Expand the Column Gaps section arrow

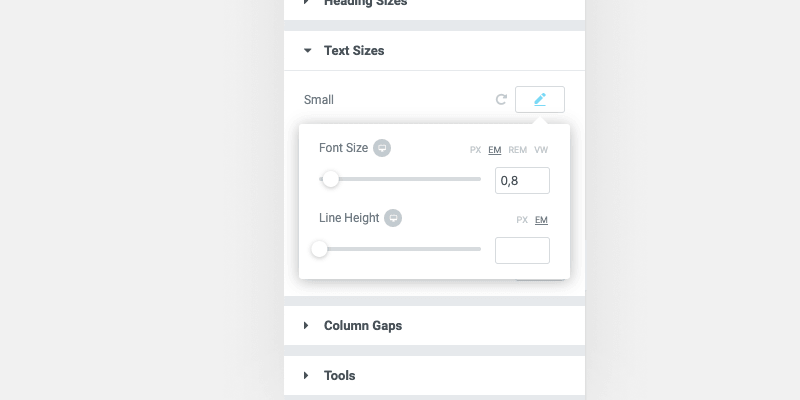(307, 326)
